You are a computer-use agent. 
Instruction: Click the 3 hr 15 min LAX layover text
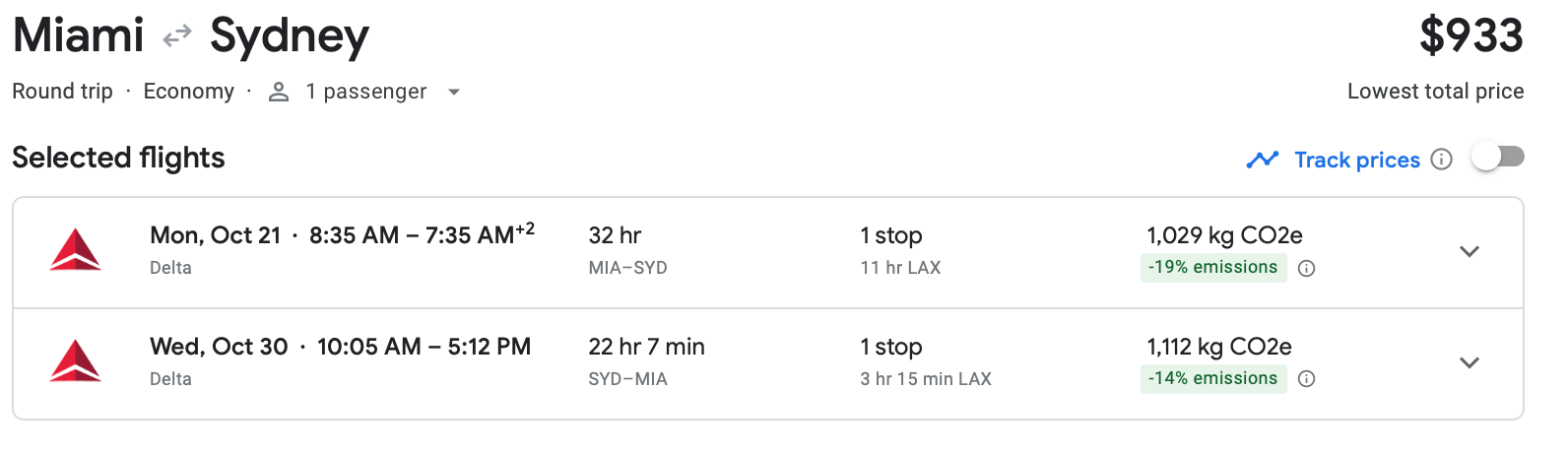tap(925, 379)
